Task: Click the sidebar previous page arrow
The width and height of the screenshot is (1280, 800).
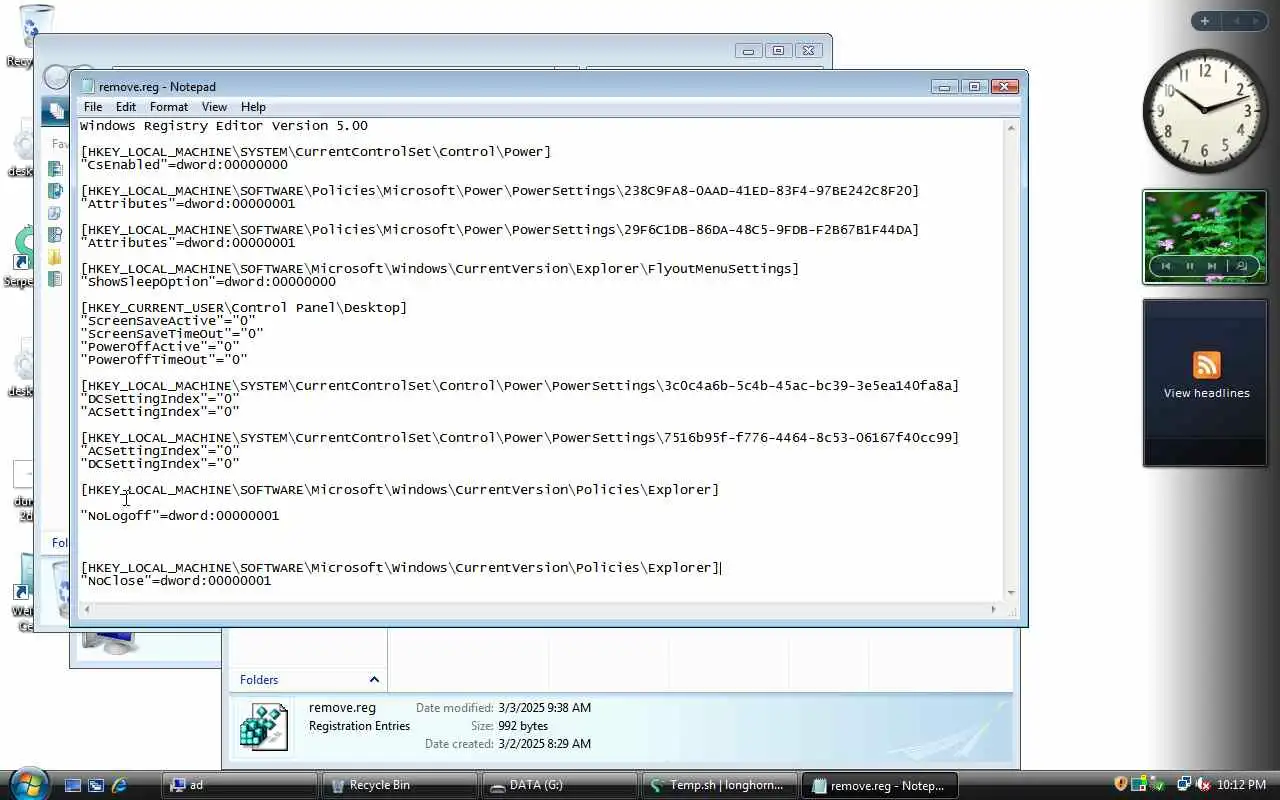Action: [x=1236, y=21]
